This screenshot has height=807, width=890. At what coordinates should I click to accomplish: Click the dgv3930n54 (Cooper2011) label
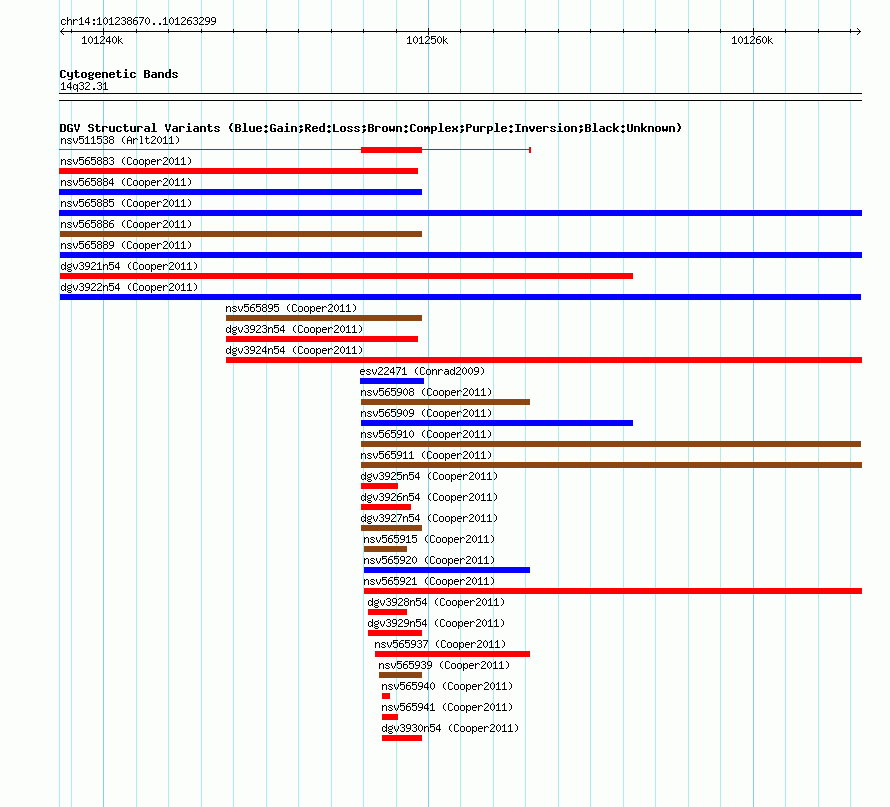pyautogui.click(x=450, y=728)
